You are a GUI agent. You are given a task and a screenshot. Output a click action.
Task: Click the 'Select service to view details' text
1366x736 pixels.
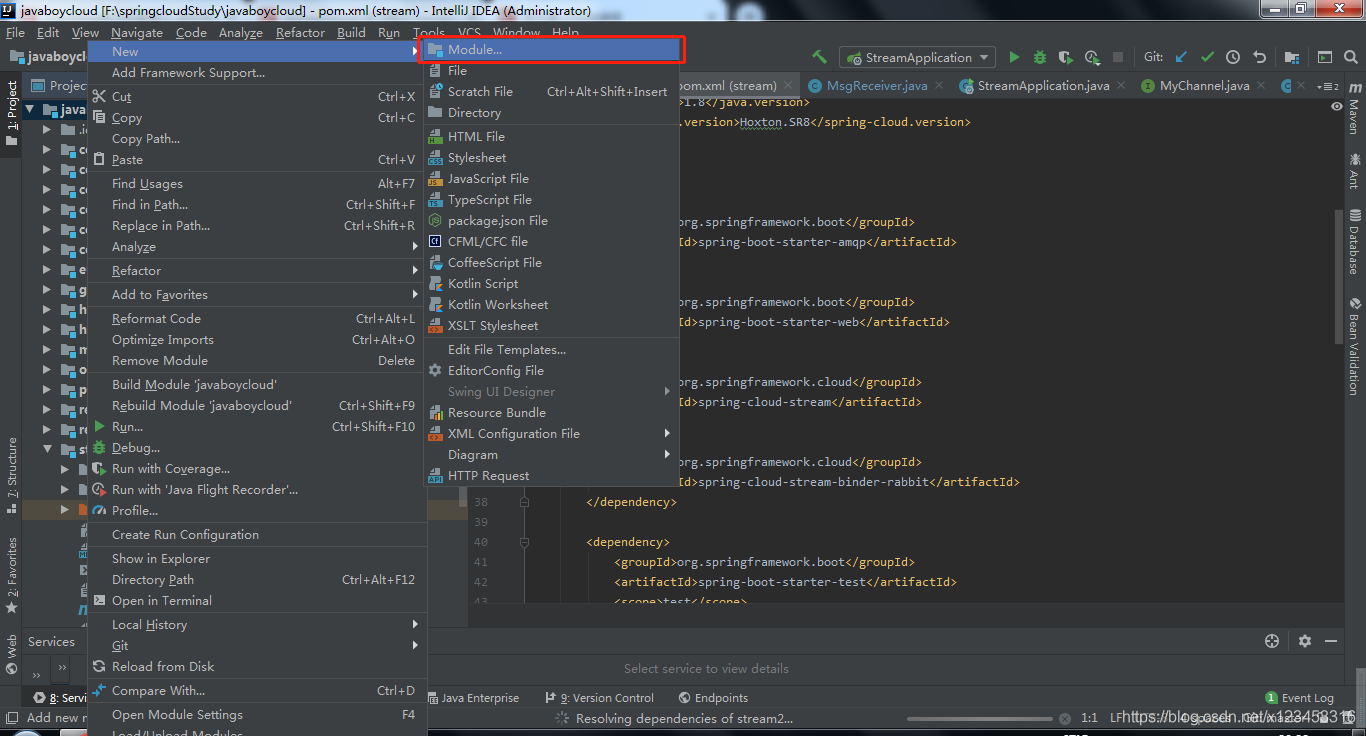pos(706,668)
